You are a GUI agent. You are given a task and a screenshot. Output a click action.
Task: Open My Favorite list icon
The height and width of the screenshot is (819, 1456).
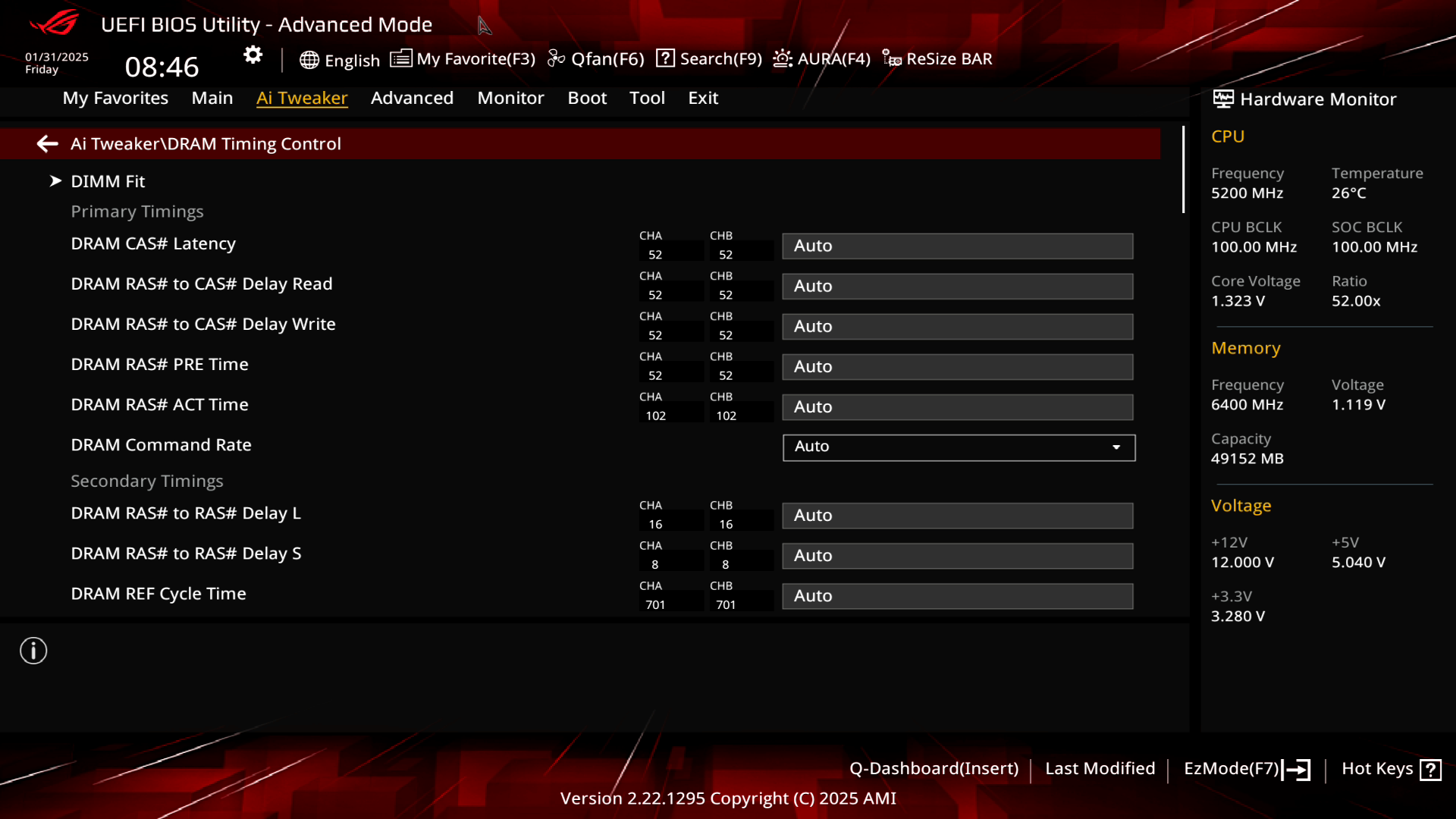click(x=401, y=58)
